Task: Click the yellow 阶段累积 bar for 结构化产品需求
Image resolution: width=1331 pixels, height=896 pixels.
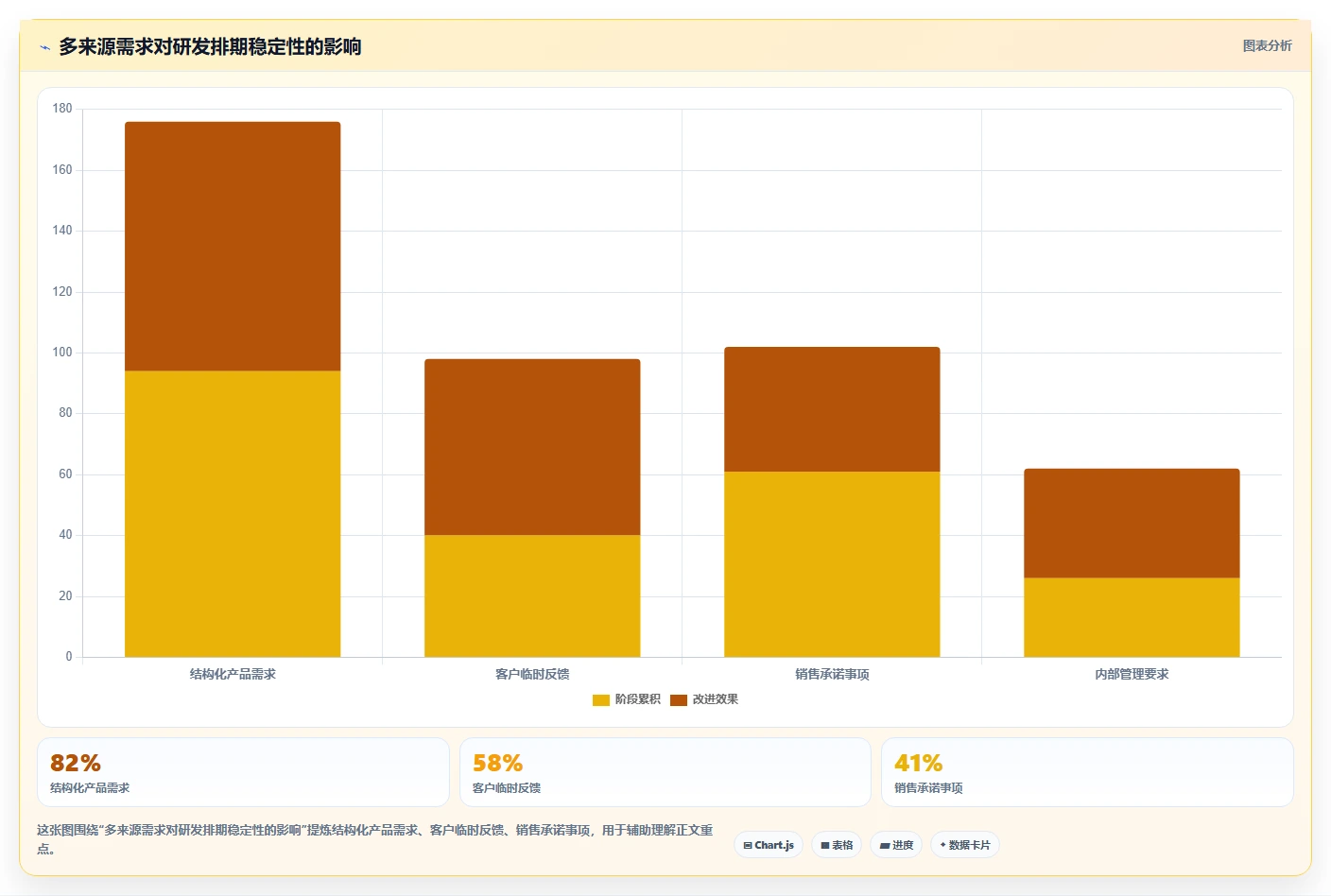Action: pos(233,513)
